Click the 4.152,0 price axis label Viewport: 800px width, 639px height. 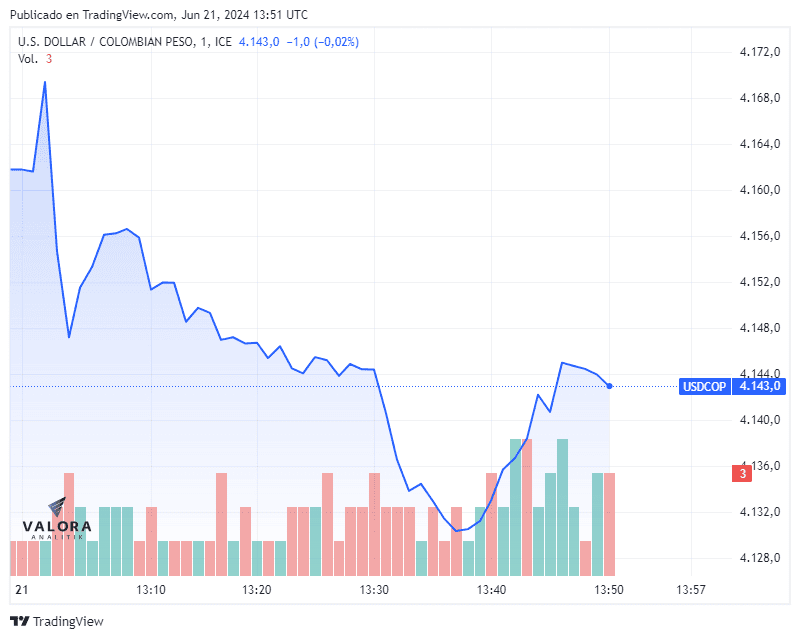coord(760,282)
